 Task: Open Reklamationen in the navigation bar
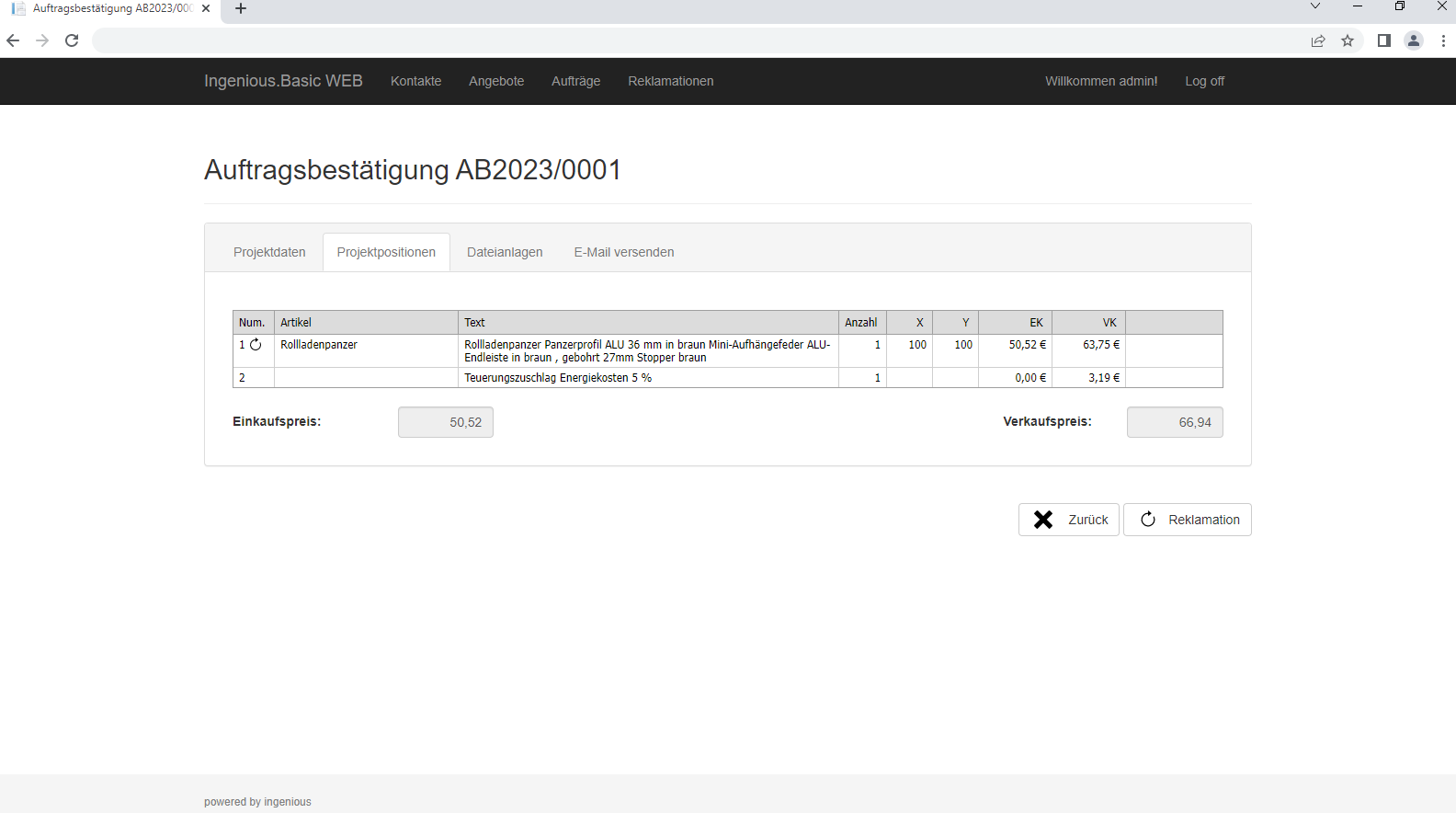(671, 81)
